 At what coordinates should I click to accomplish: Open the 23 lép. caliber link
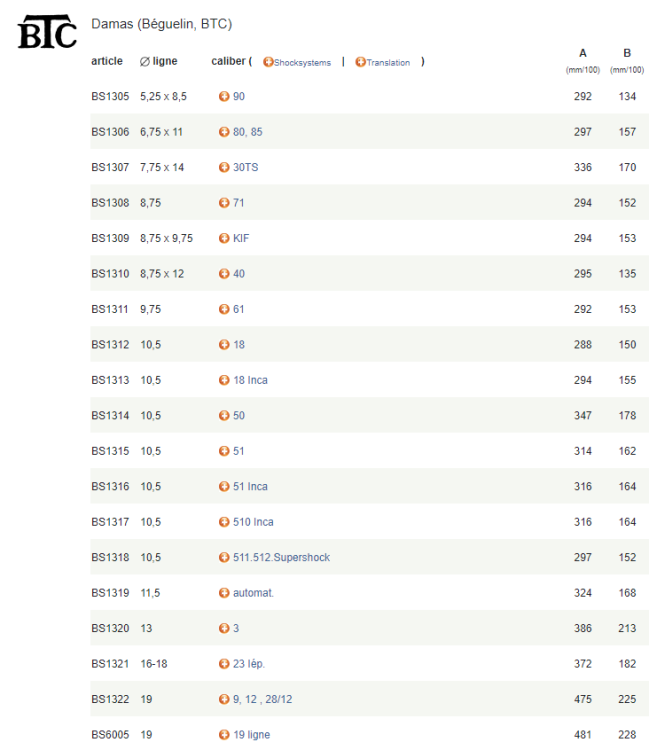pos(249,663)
